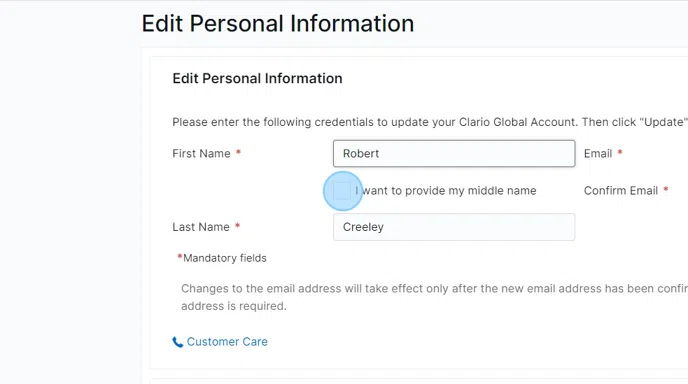The width and height of the screenshot is (688, 384).
Task: Click the red asterisk beside Confirm Email
Action: pyautogui.click(x=666, y=189)
